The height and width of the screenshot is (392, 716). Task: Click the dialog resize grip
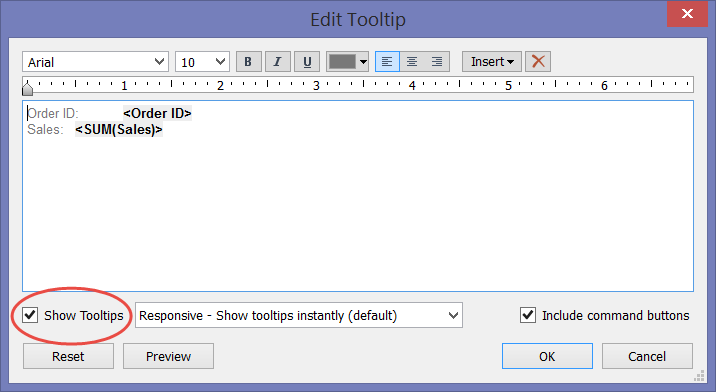click(699, 376)
